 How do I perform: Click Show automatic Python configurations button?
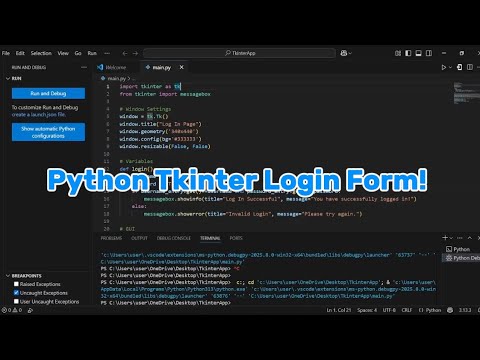(x=48, y=132)
